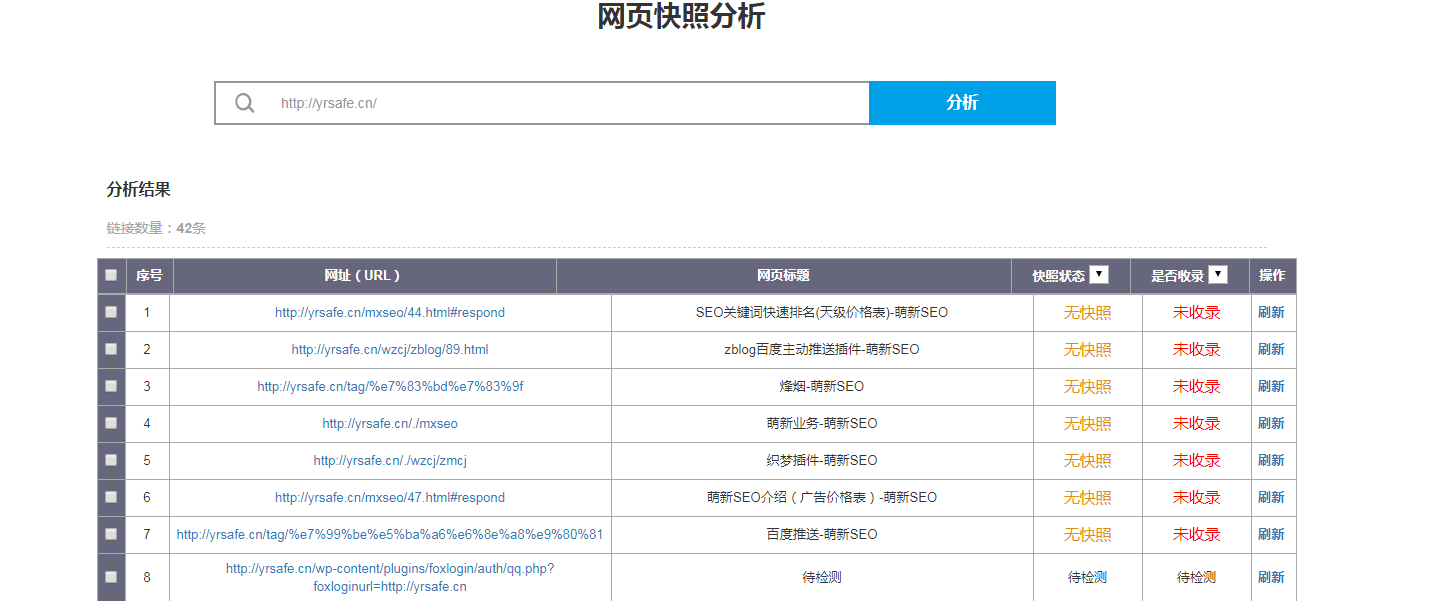Screen dimensions: 1450x603
Task: Open the 47.html#respond URL link
Action: point(390,498)
